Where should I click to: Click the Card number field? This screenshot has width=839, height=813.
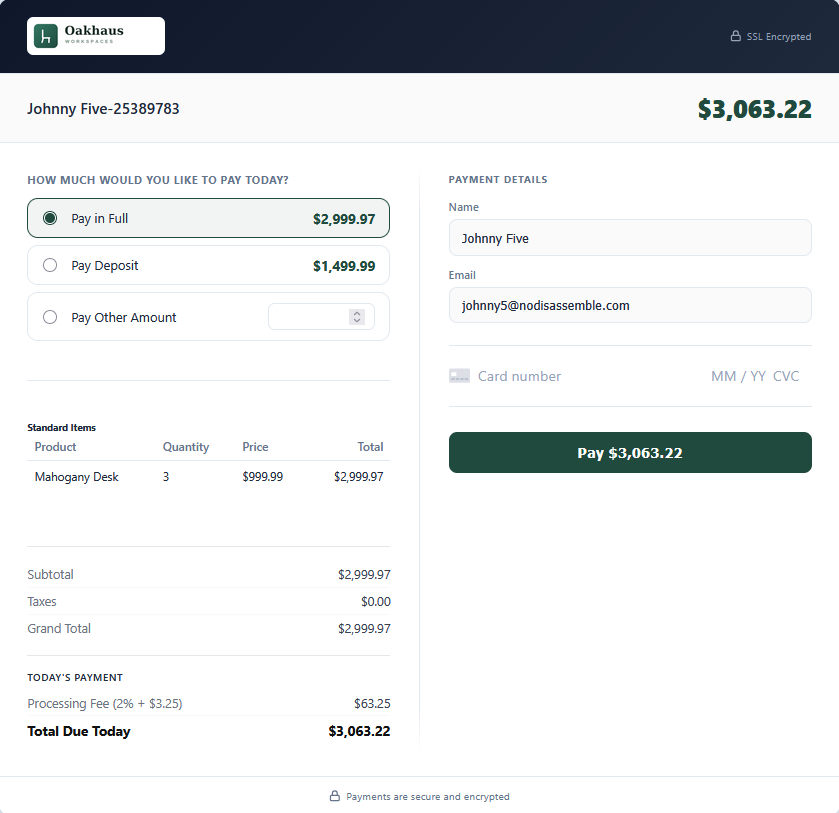coord(519,376)
